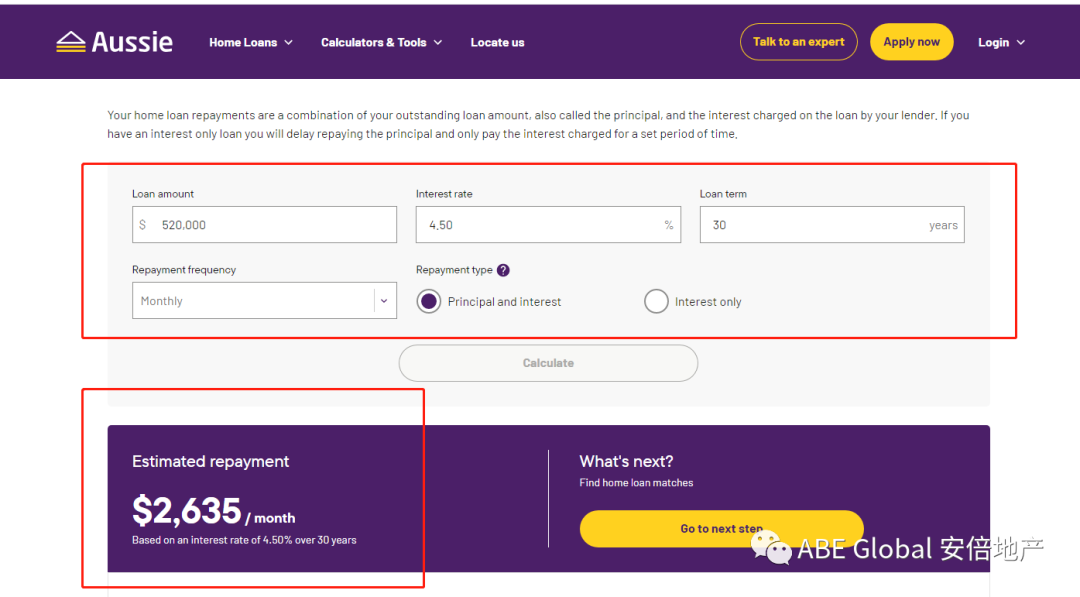The image size is (1080, 597).
Task: Focus the Interest rate field
Action: [x=540, y=225]
